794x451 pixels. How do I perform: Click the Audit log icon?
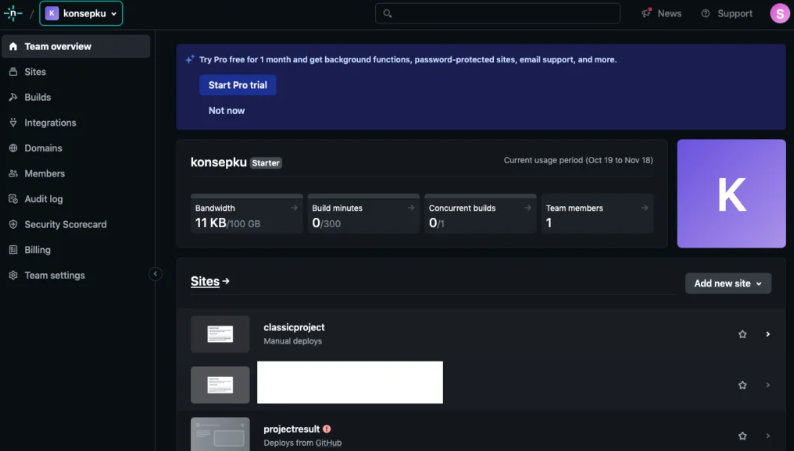[13, 198]
